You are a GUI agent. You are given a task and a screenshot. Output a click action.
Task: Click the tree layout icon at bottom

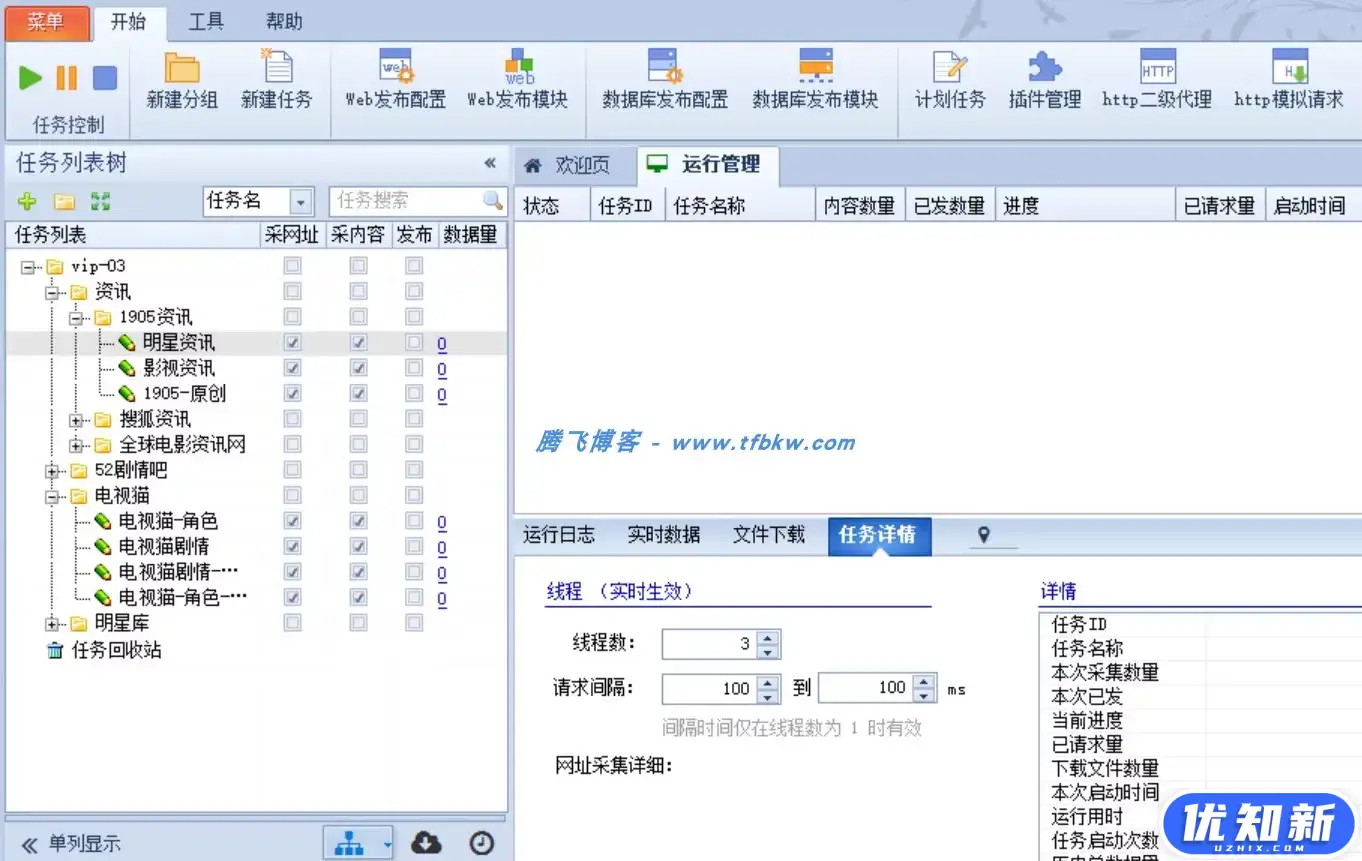pyautogui.click(x=349, y=843)
